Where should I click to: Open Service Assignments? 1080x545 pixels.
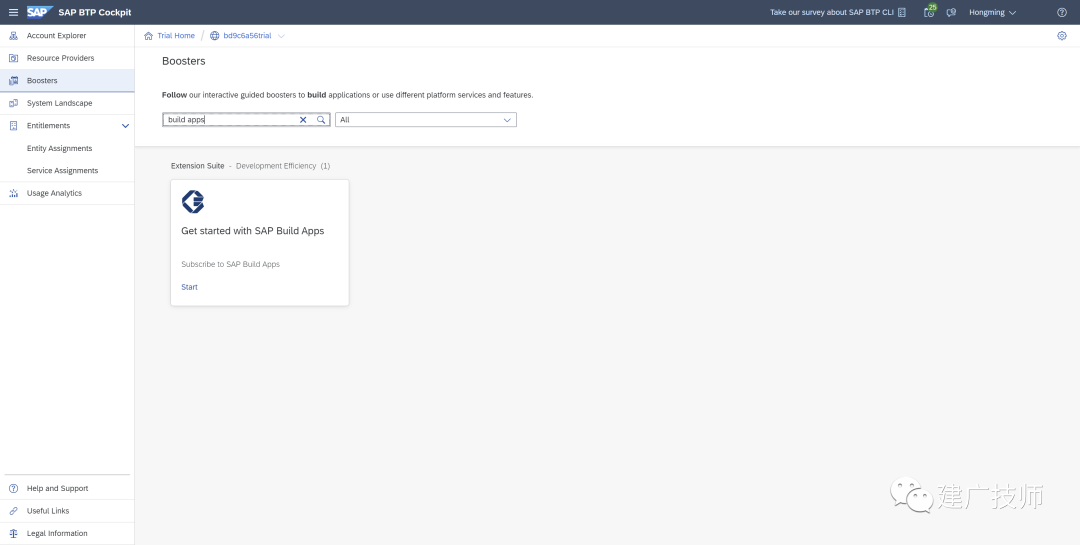pos(63,171)
